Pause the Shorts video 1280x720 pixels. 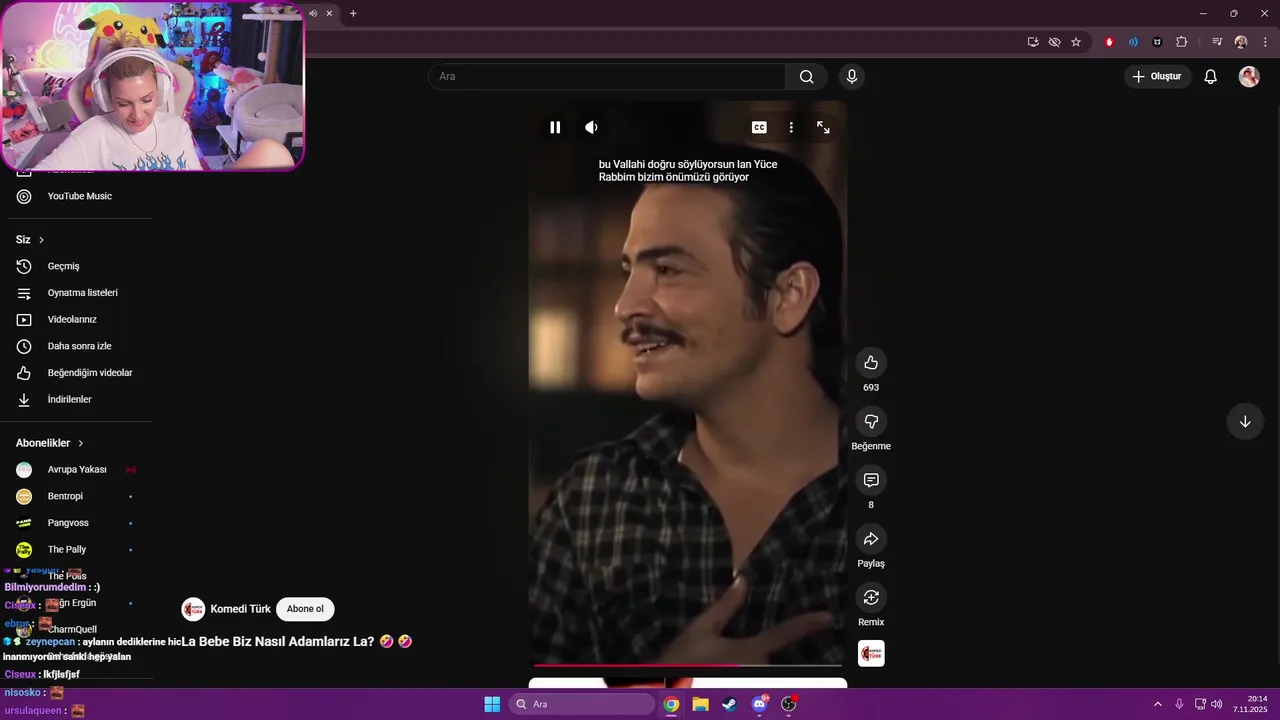[555, 127]
